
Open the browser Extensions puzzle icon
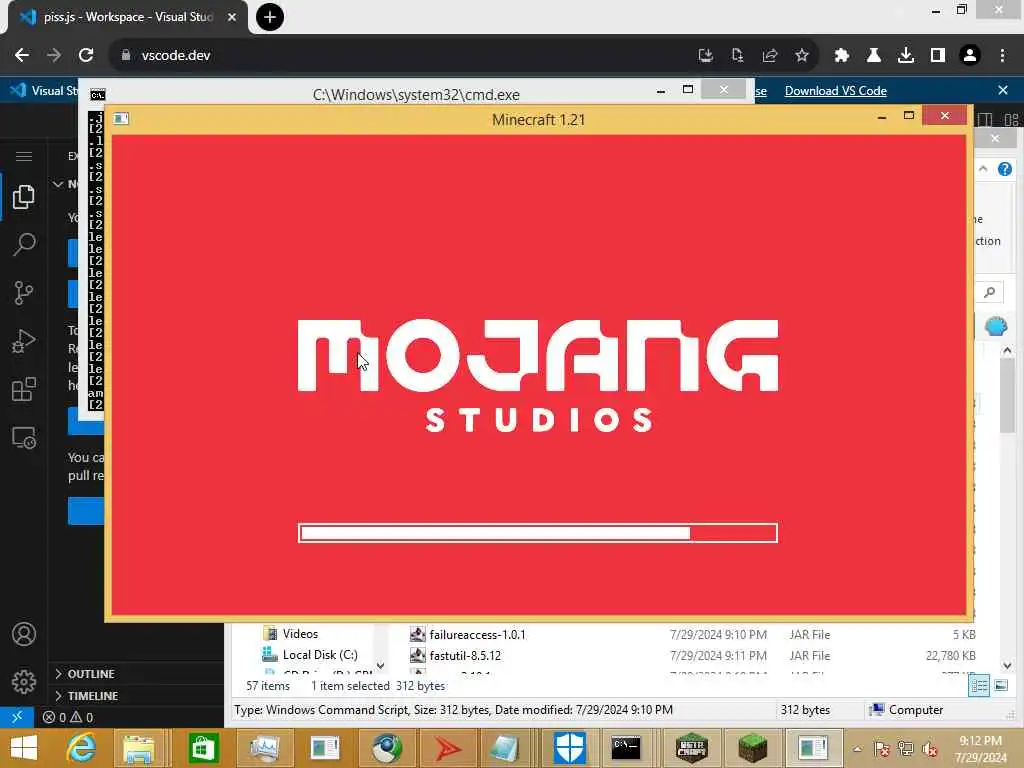click(x=842, y=56)
